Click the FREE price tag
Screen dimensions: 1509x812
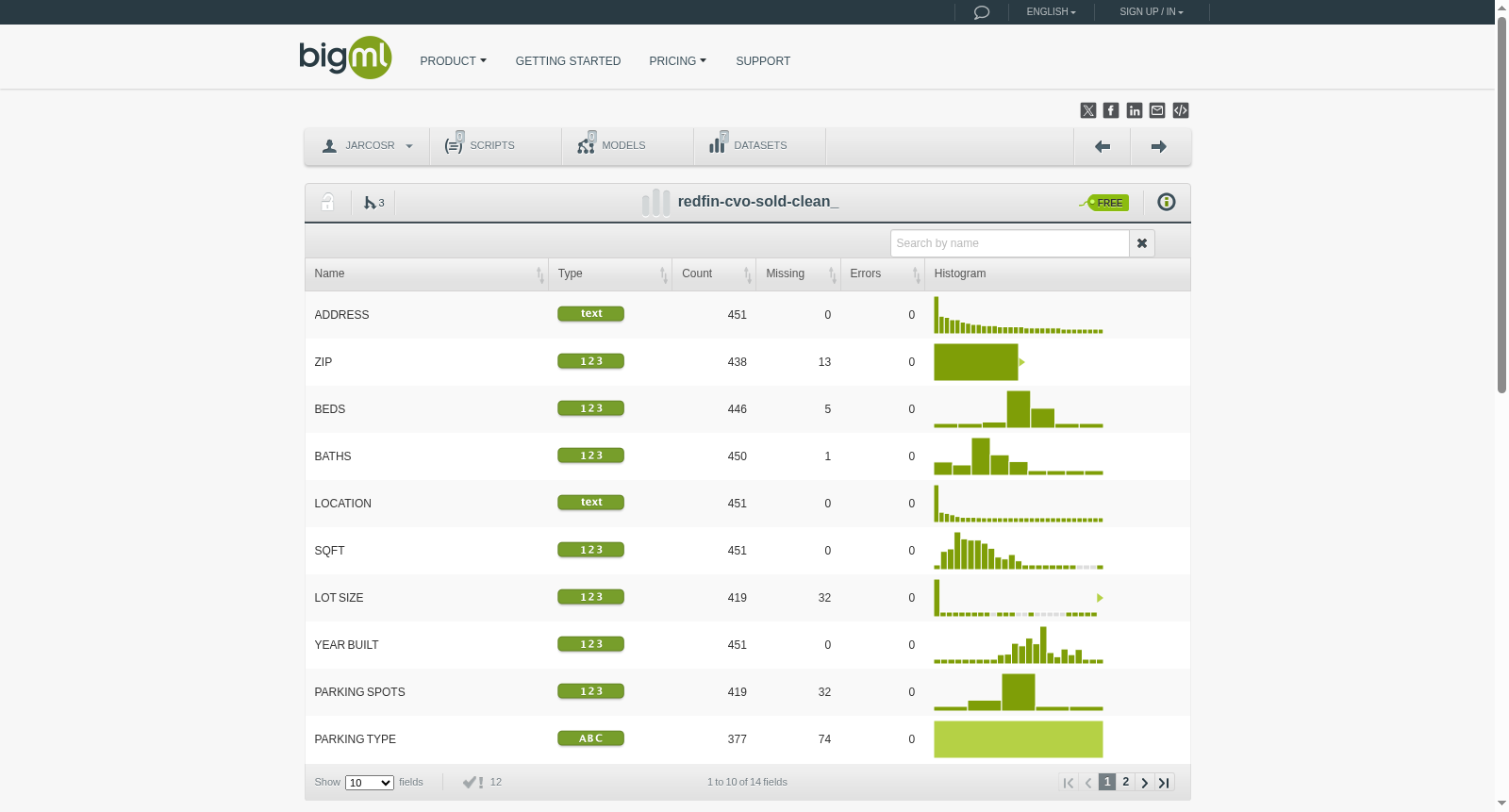tap(1104, 203)
